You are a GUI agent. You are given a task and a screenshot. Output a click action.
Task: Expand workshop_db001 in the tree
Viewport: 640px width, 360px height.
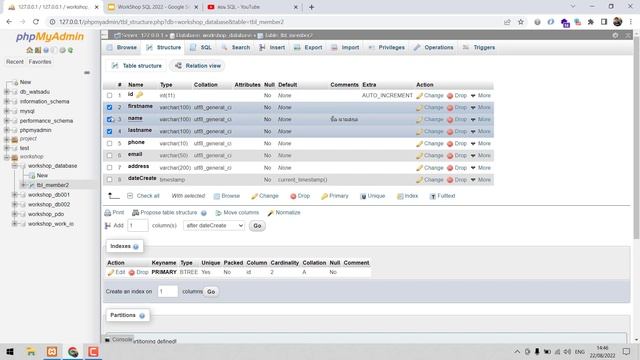[15, 195]
